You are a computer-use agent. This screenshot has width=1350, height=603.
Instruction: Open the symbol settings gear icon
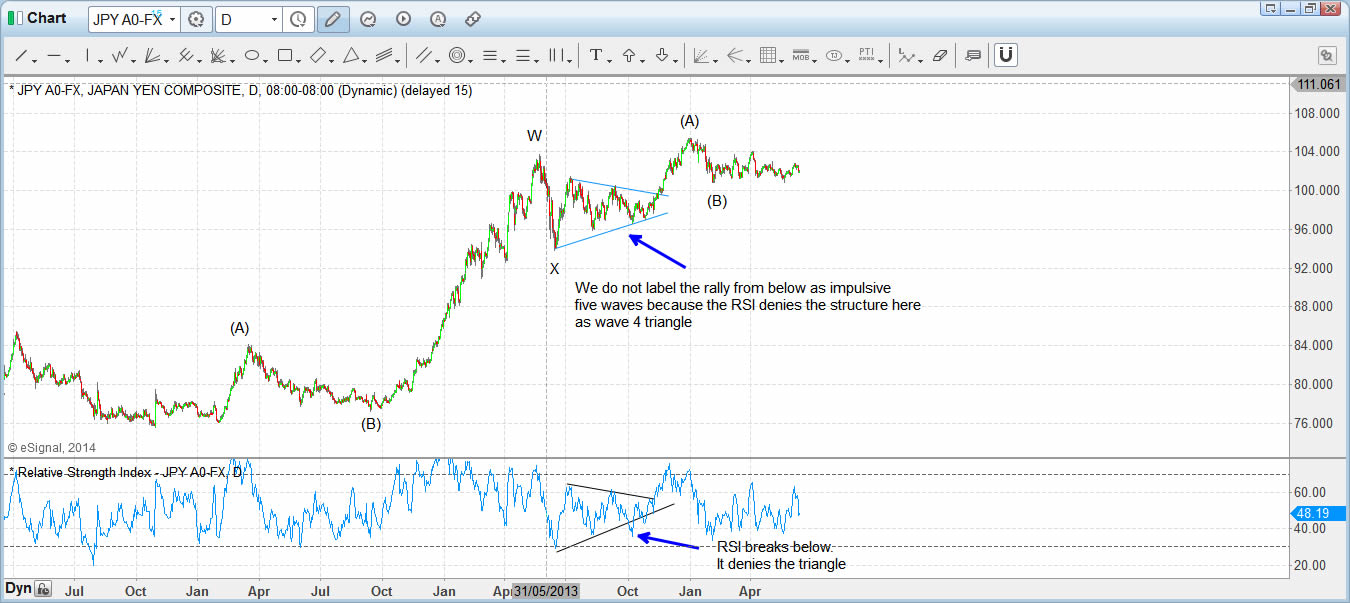point(196,19)
